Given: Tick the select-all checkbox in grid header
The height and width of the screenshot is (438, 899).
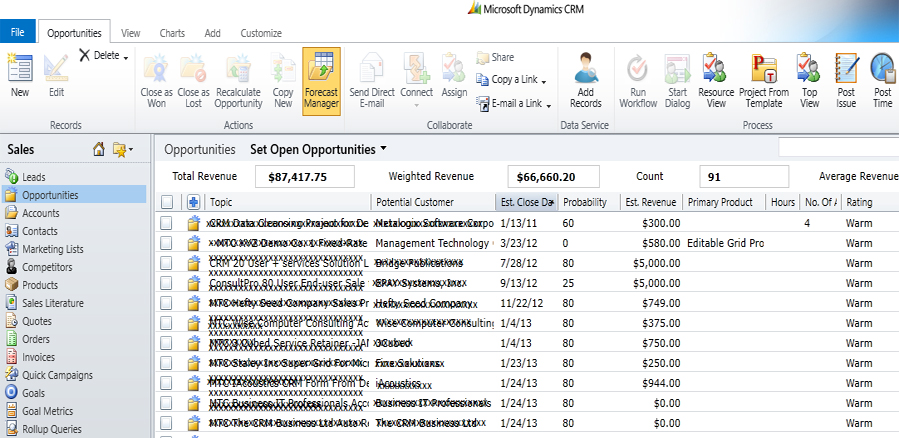Looking at the screenshot, I should click(167, 202).
